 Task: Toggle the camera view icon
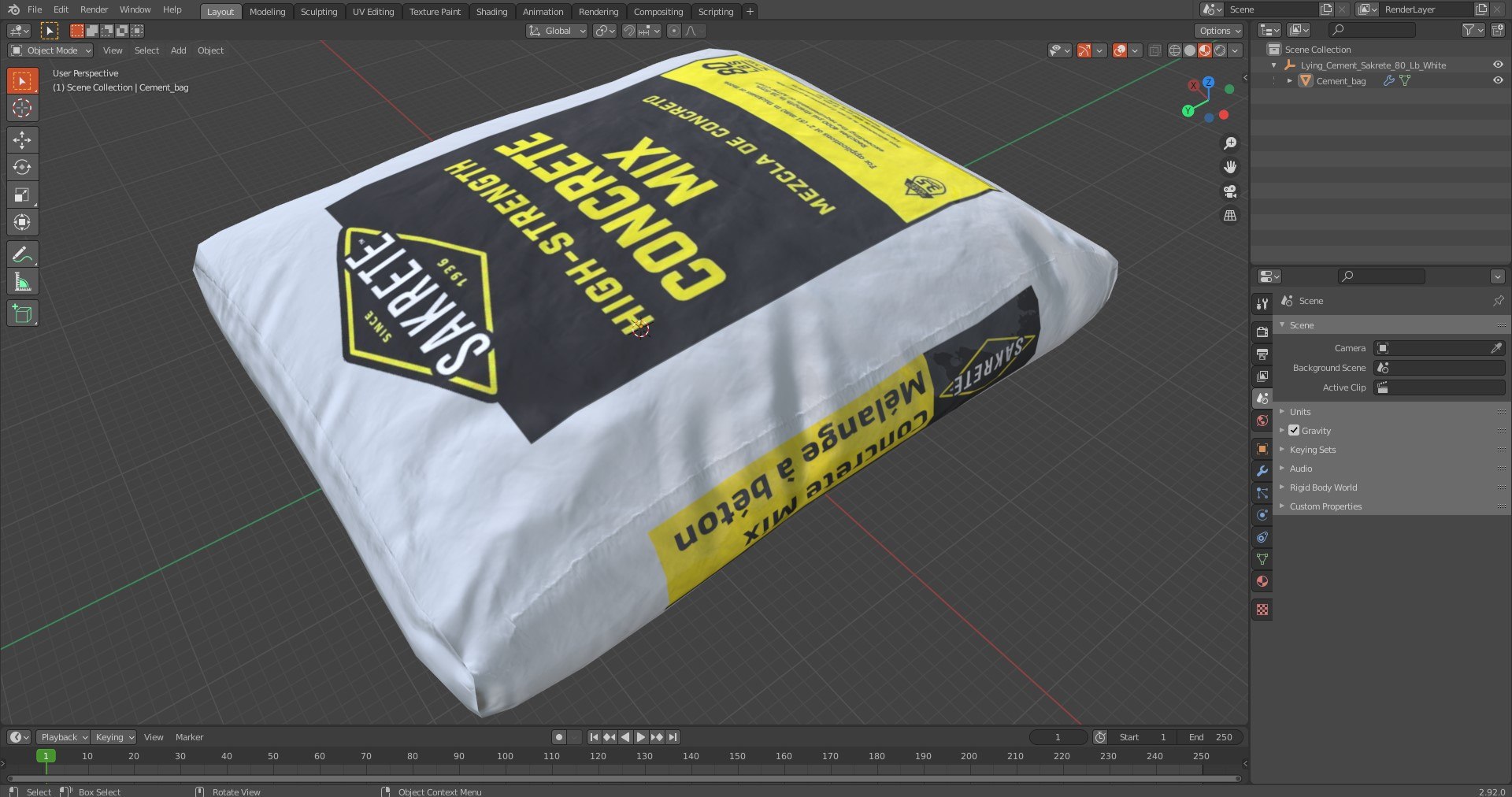click(1230, 191)
